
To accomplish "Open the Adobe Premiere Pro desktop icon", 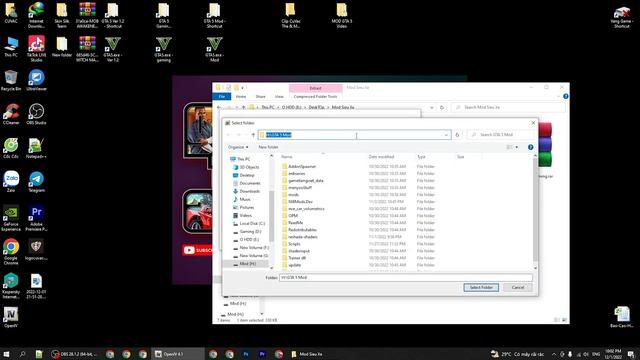I will tap(36, 218).
